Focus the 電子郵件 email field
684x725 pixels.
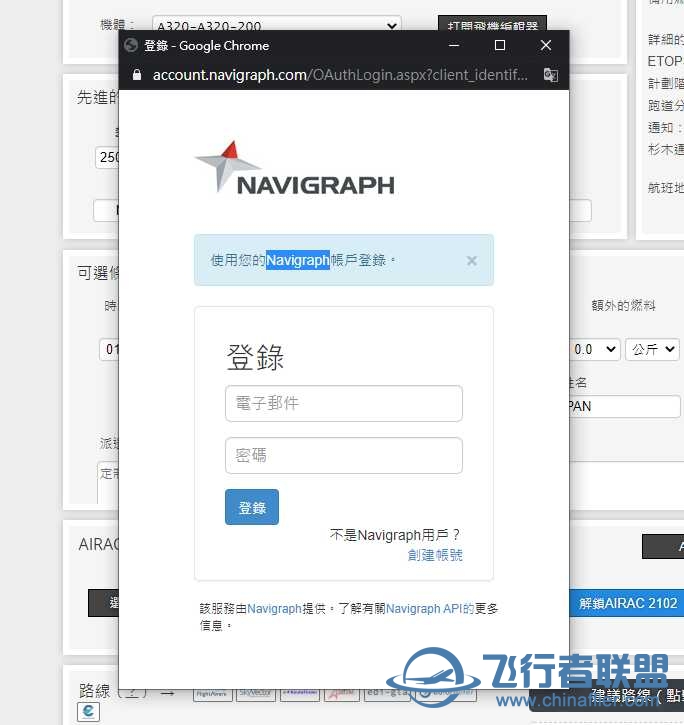click(x=344, y=403)
